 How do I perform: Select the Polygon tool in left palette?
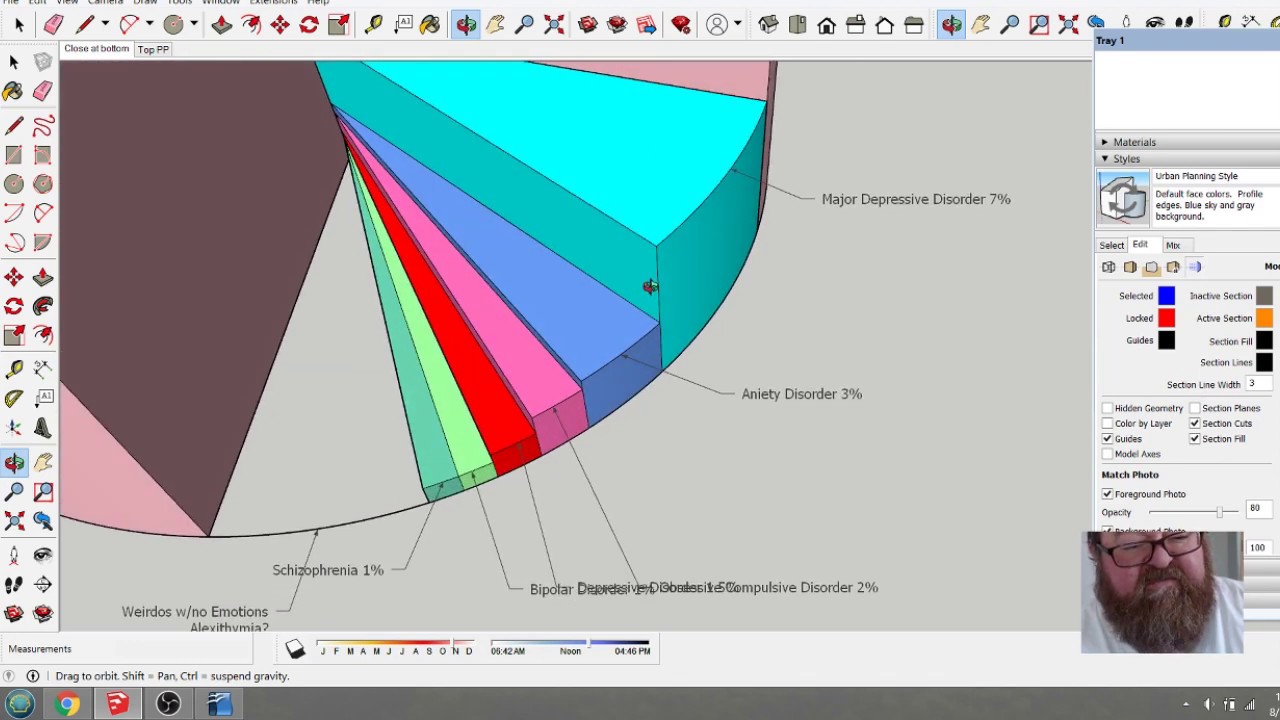[x=42, y=184]
